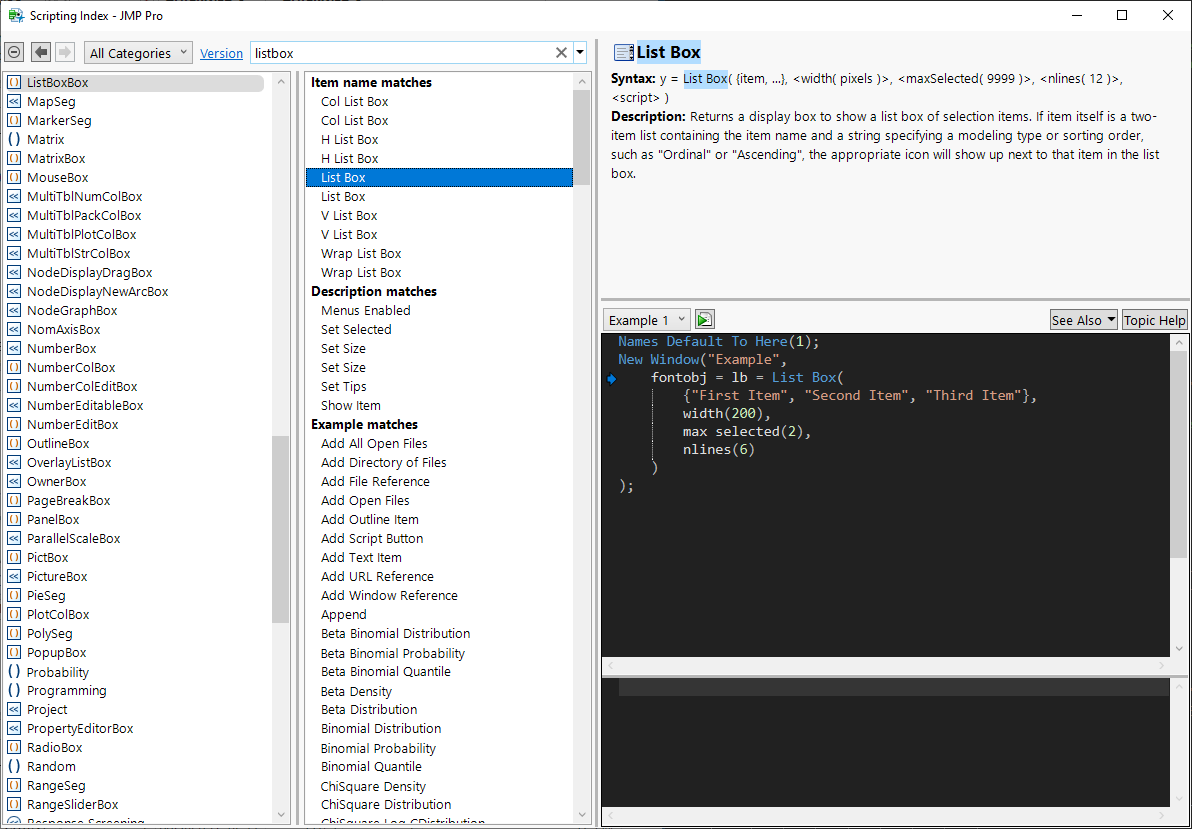The width and height of the screenshot is (1192, 829).
Task: Select ChiSquare Density example match
Action: [x=373, y=786]
